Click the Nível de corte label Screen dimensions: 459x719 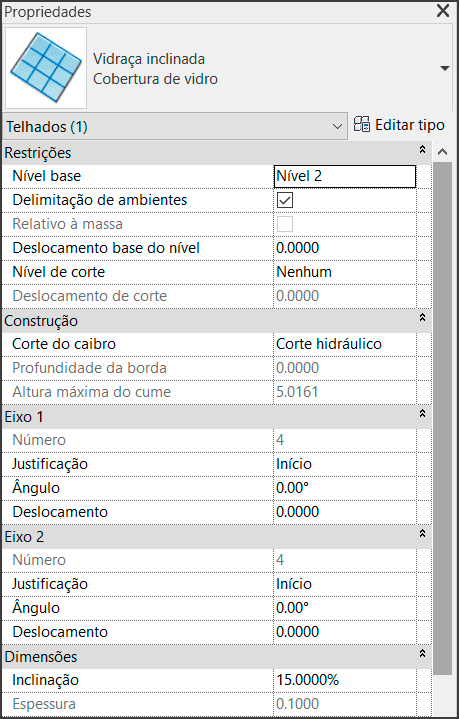(59, 272)
